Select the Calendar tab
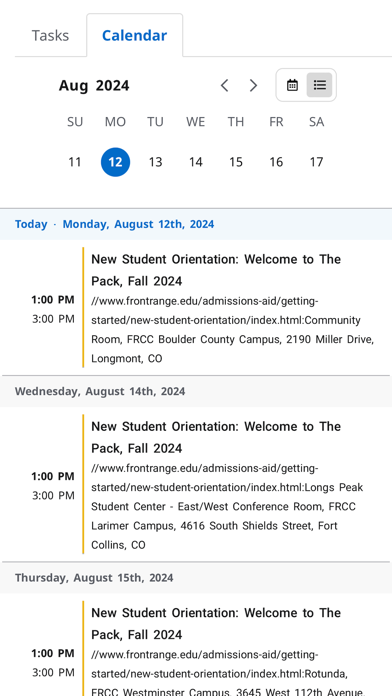 tap(135, 36)
